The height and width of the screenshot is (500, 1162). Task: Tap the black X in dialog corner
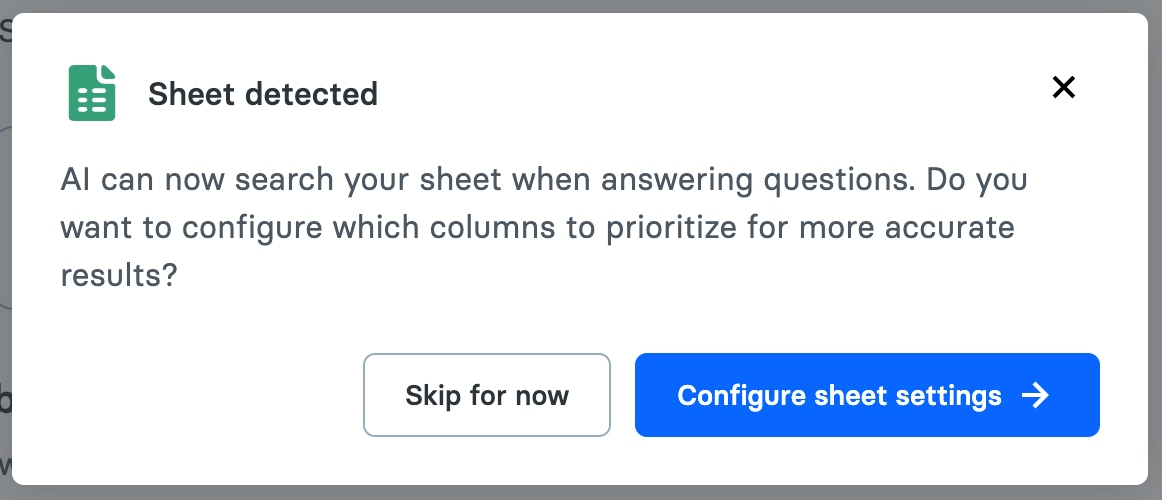click(1063, 88)
